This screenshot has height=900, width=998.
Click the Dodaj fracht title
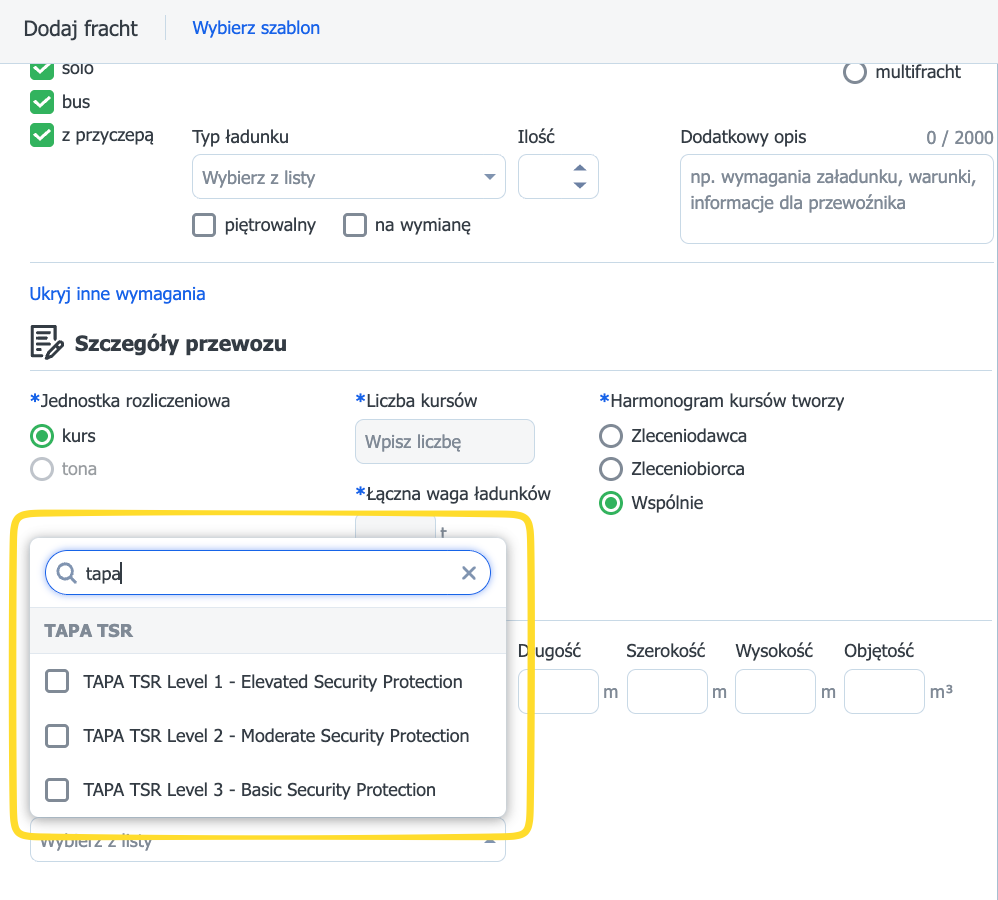point(80,29)
